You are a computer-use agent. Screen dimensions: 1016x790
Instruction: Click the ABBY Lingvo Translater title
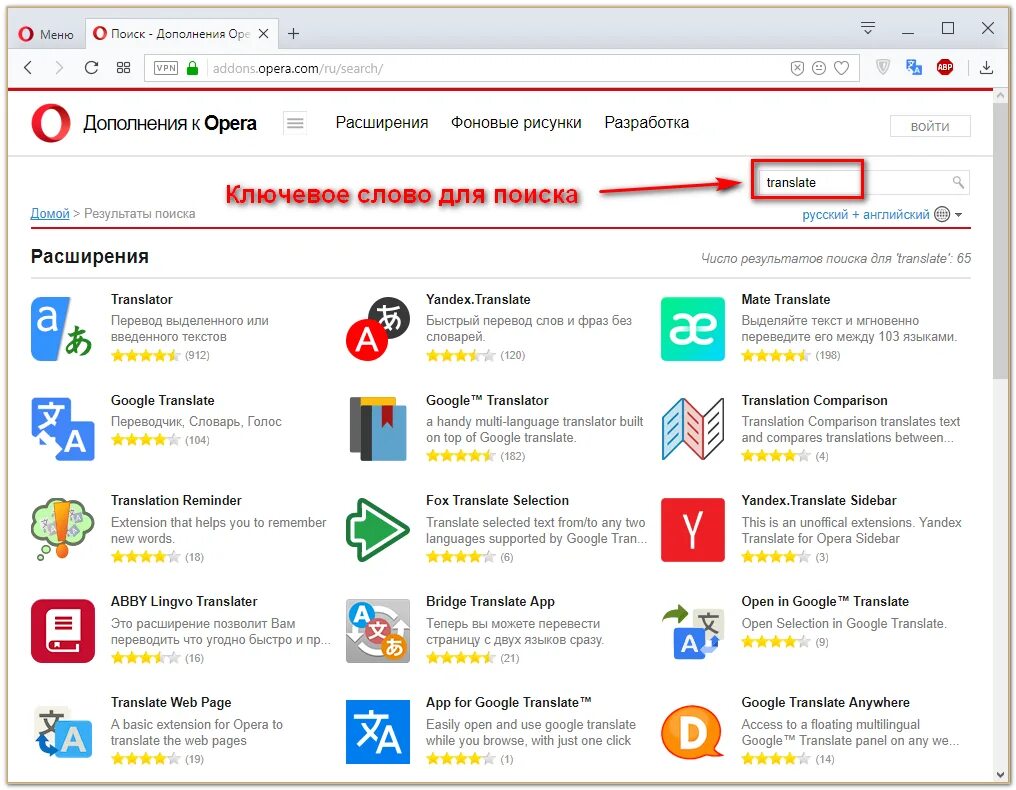(184, 601)
